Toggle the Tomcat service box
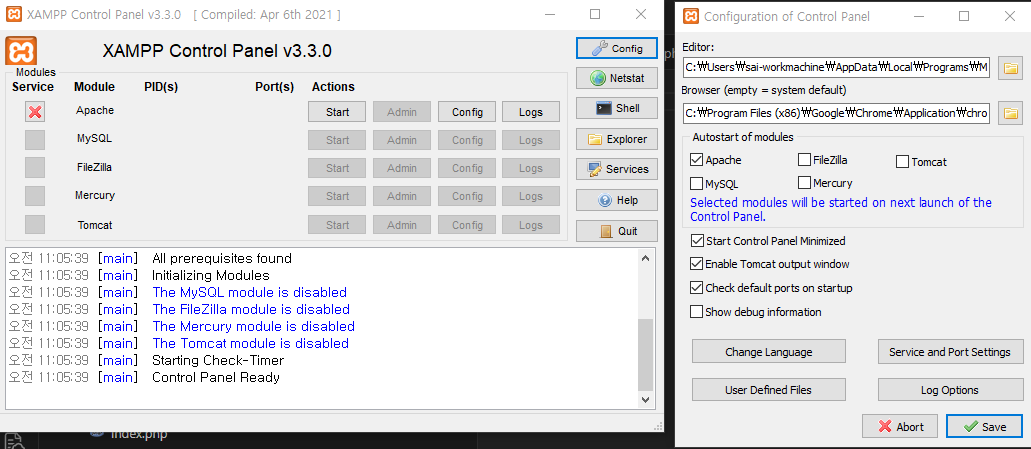The height and width of the screenshot is (449, 1031). click(35, 225)
